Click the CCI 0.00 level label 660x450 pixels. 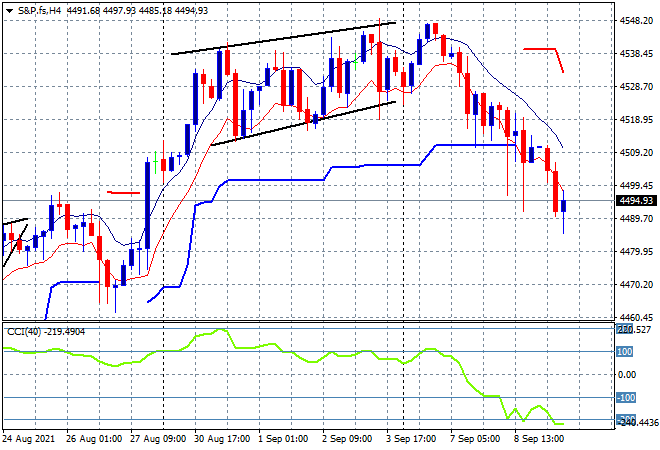click(x=627, y=375)
